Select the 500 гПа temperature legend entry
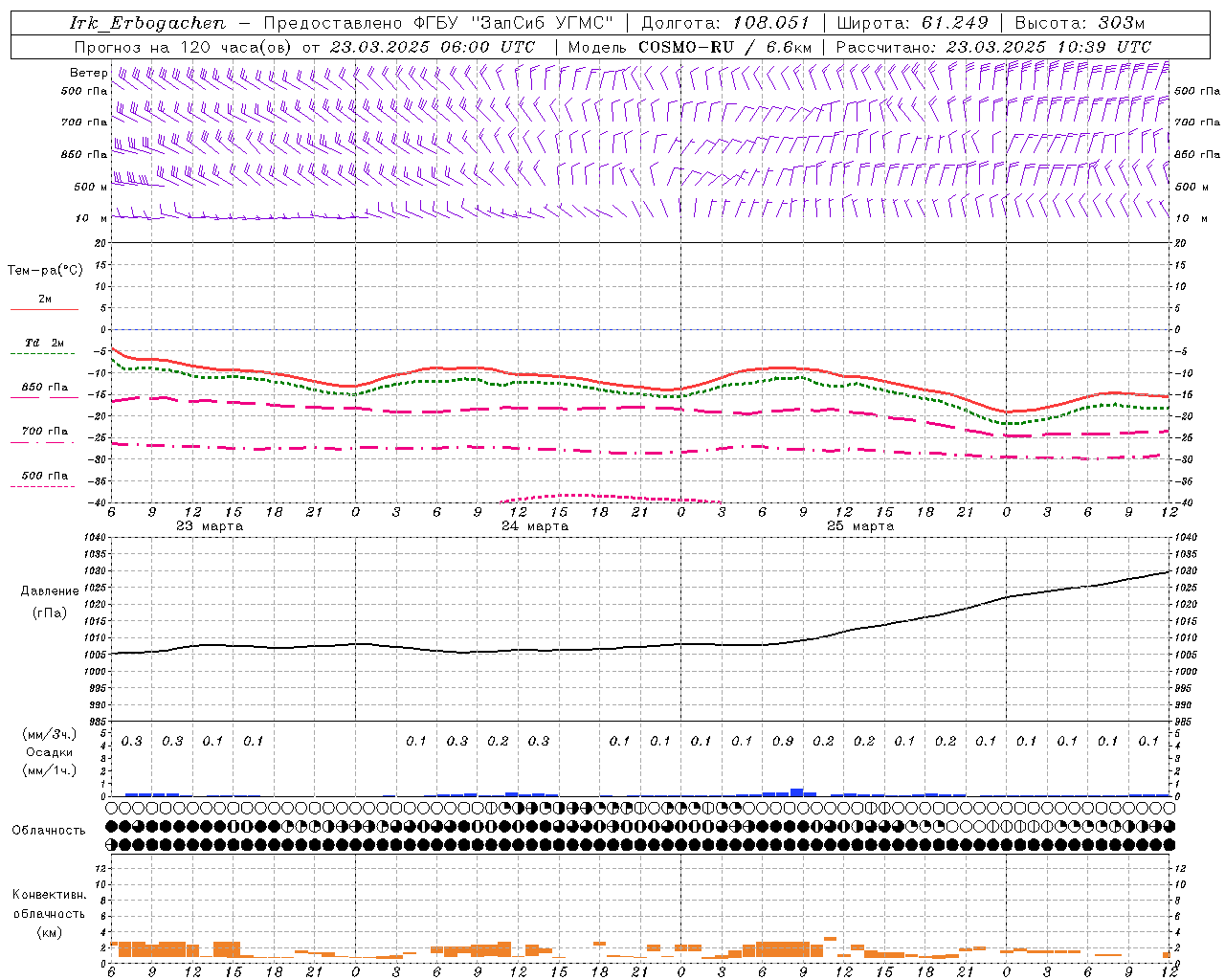 point(45,476)
